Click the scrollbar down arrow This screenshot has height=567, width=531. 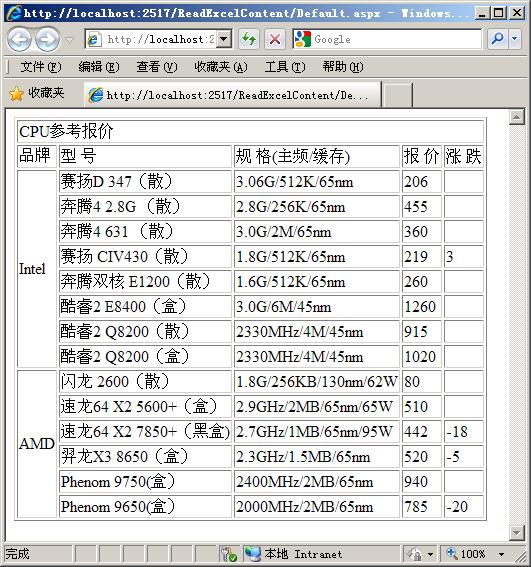click(517, 532)
